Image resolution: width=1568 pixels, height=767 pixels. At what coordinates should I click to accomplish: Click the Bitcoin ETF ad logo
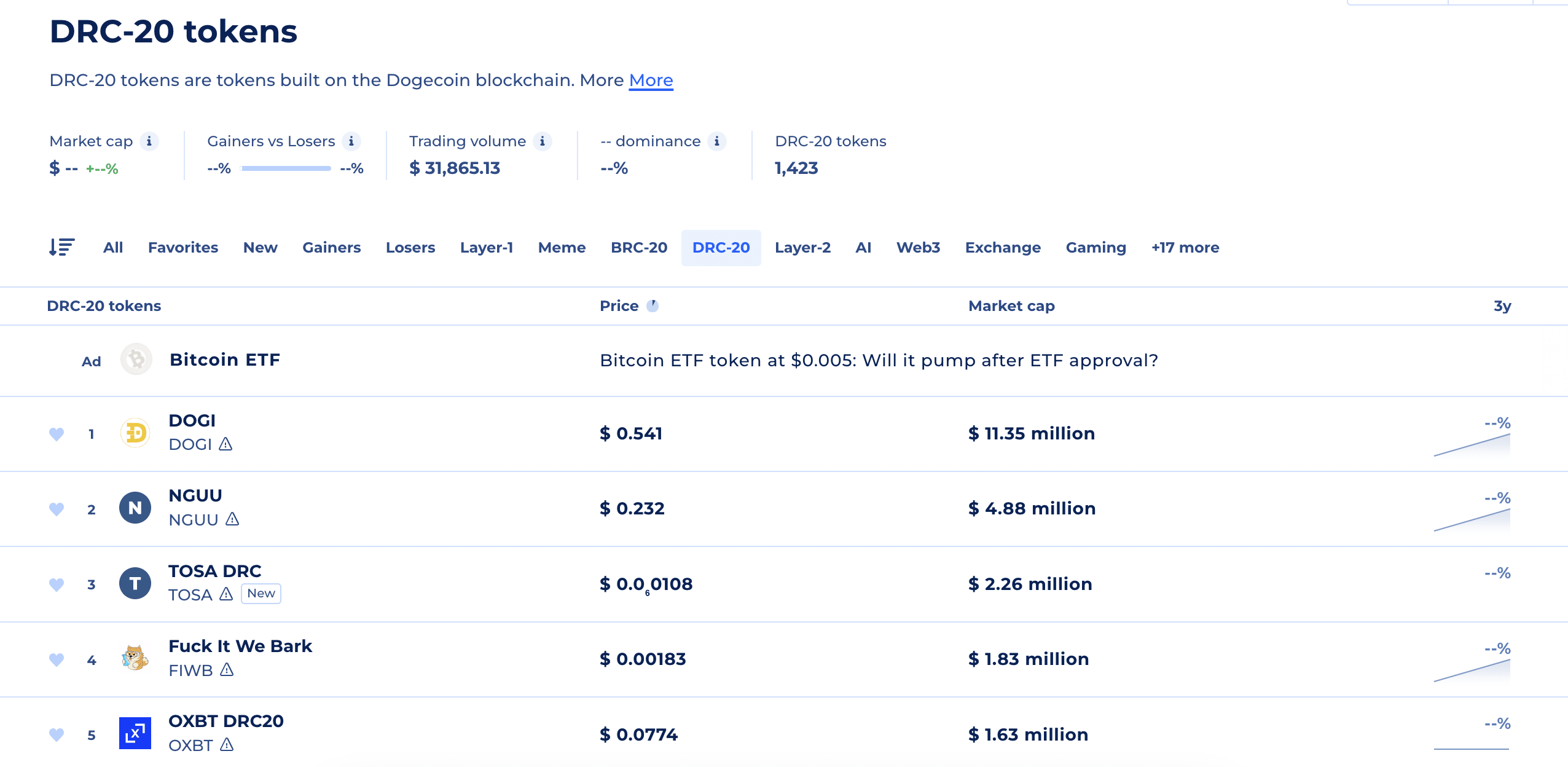[136, 360]
